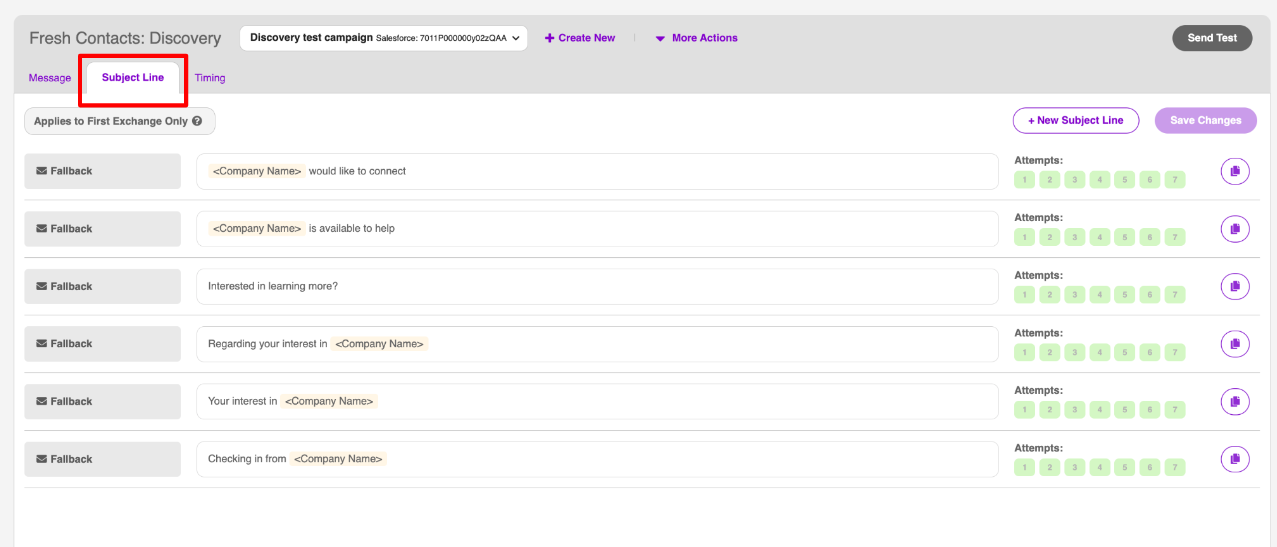Copy the 'Your interest in' subject line
Image resolution: width=1277 pixels, height=547 pixels.
pyautogui.click(x=1235, y=401)
